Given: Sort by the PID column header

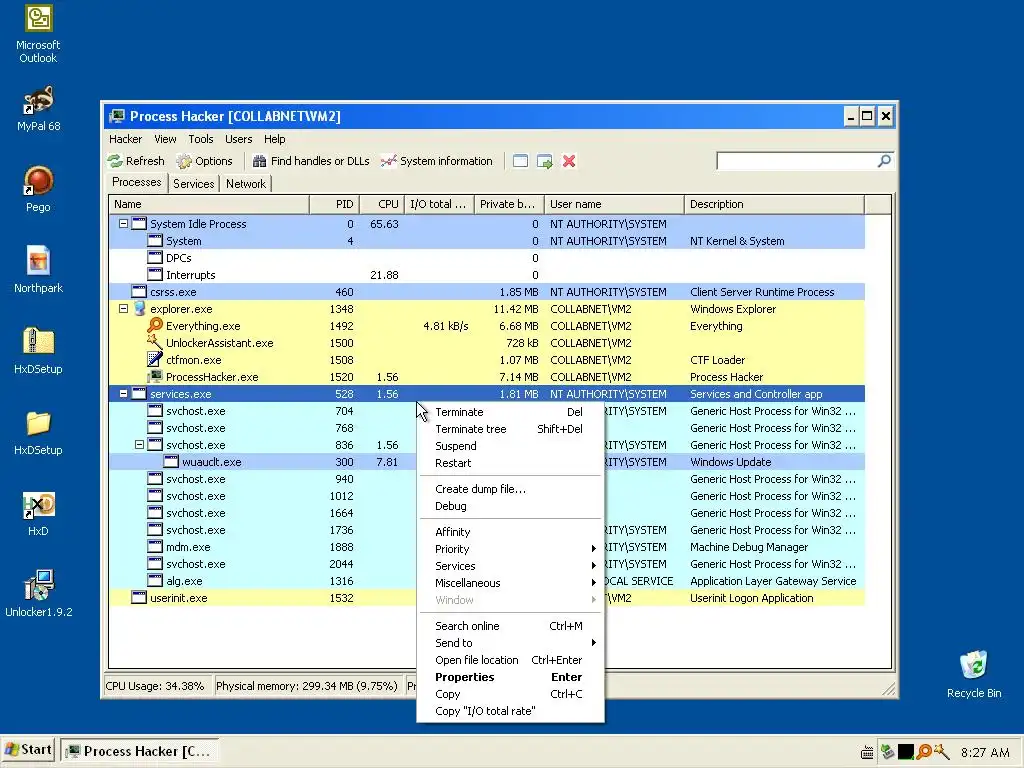Looking at the screenshot, I should 334,204.
